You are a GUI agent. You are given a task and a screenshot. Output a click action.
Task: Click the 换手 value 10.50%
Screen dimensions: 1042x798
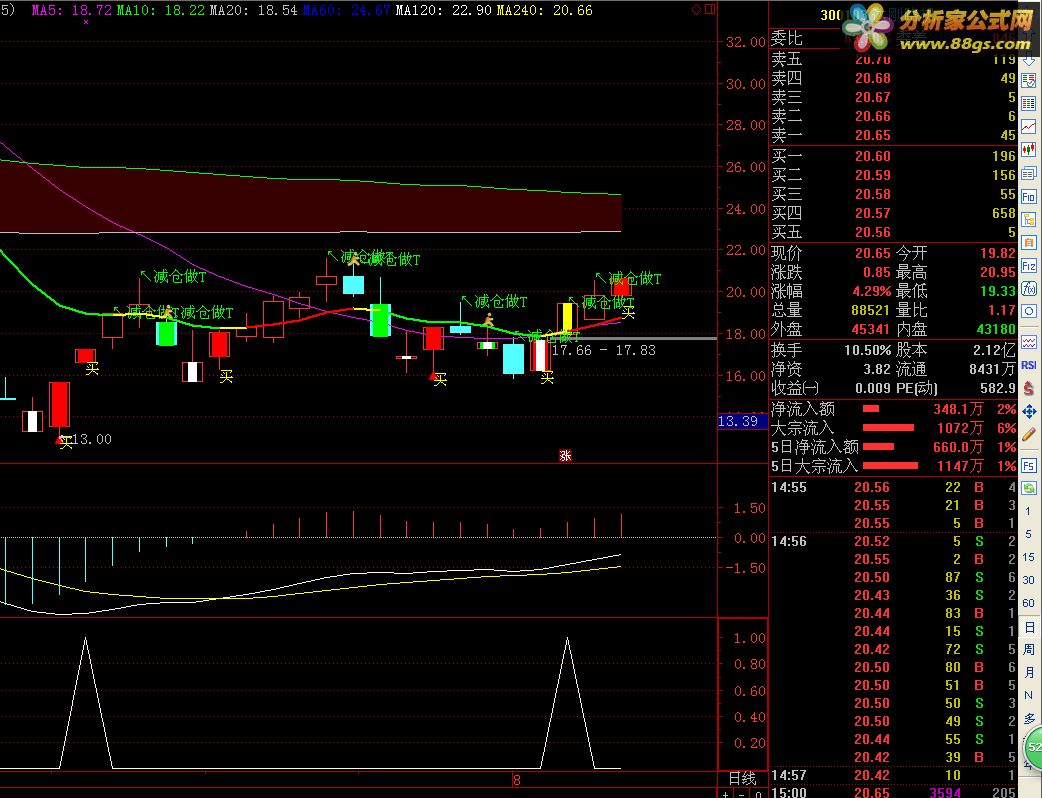tap(867, 349)
